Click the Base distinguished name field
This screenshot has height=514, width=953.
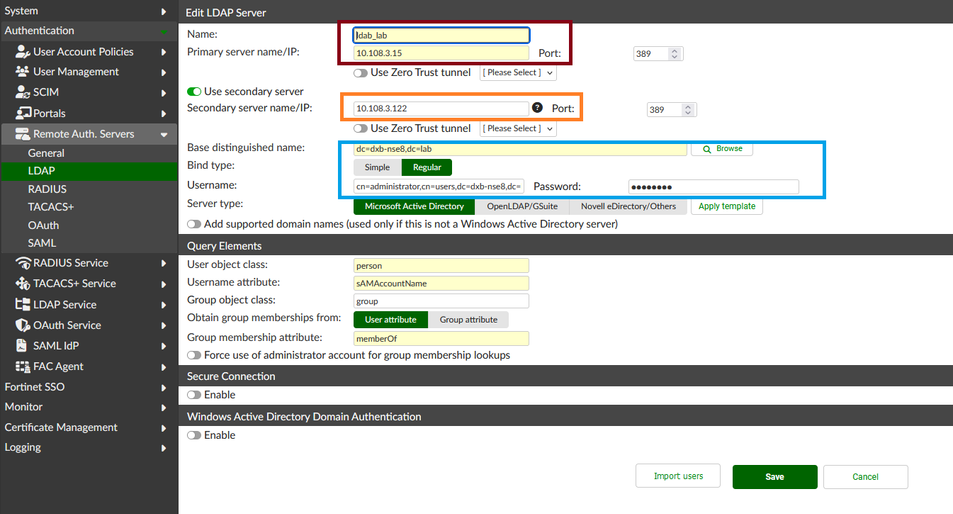click(x=520, y=149)
